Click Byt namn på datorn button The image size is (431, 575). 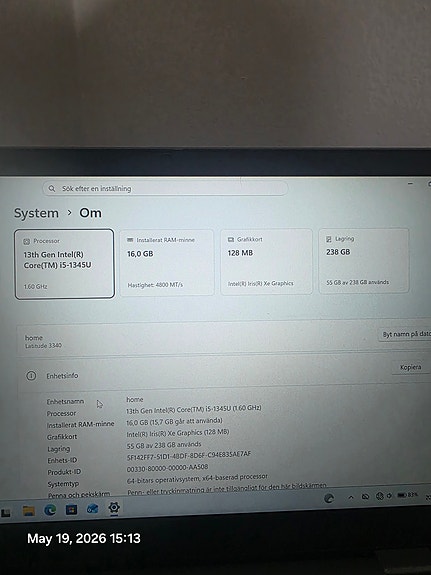point(405,334)
